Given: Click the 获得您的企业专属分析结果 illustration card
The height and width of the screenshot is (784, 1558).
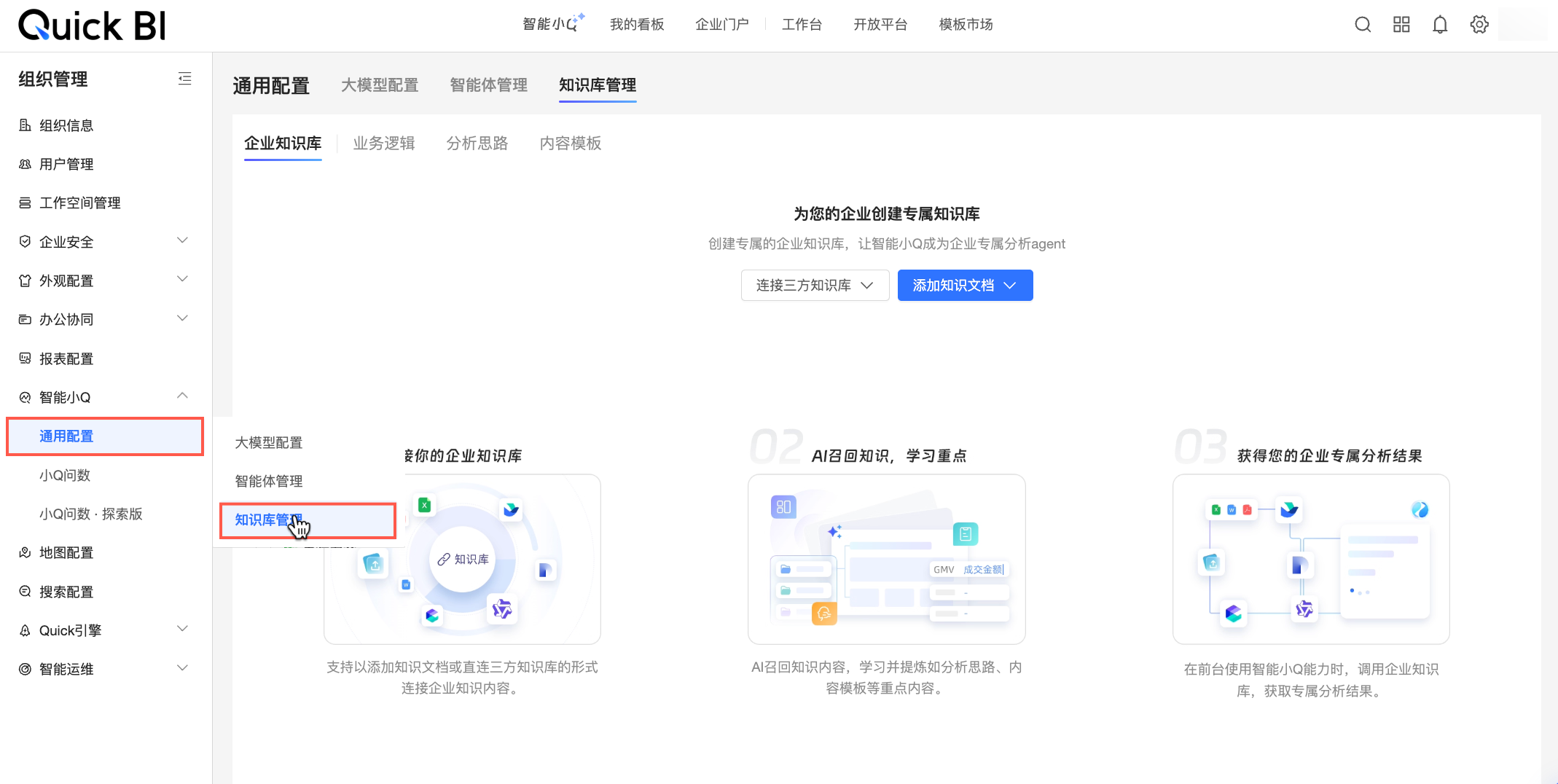Looking at the screenshot, I should tap(1311, 559).
